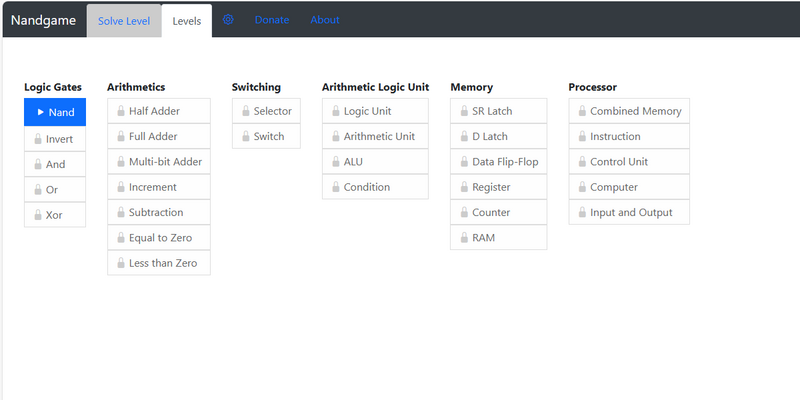Select the Data Flip-Flop level
Image resolution: width=800 pixels, height=400 pixels.
click(x=505, y=162)
